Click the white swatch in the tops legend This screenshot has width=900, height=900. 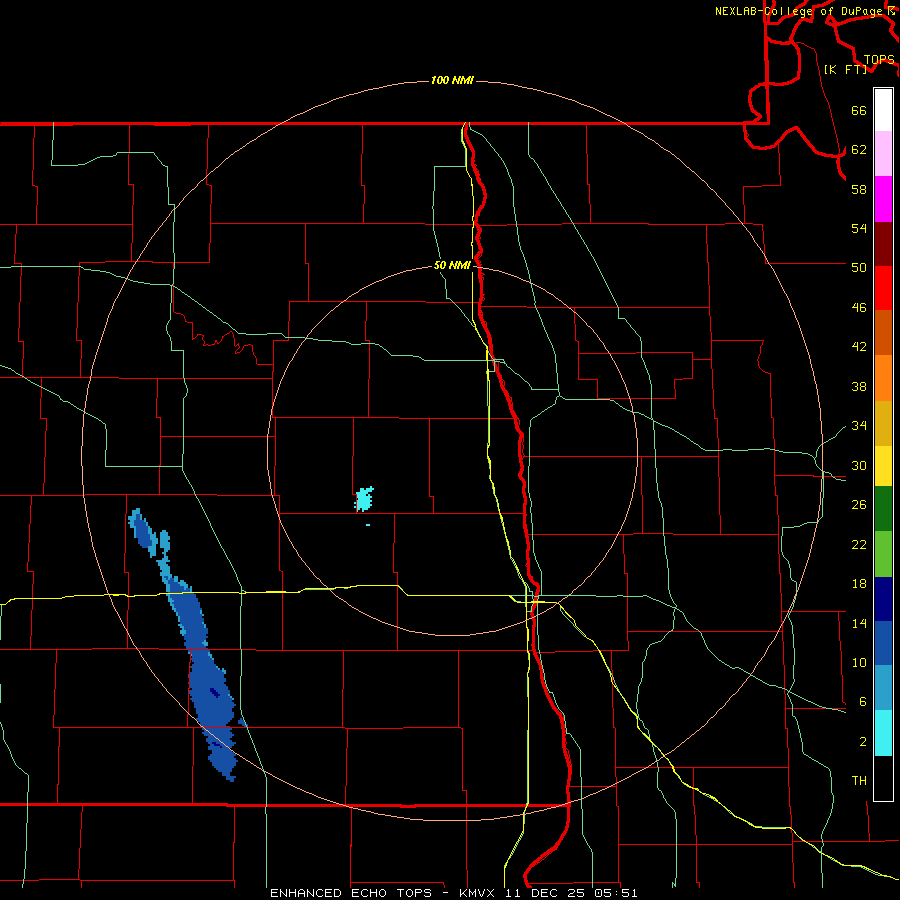(883, 110)
